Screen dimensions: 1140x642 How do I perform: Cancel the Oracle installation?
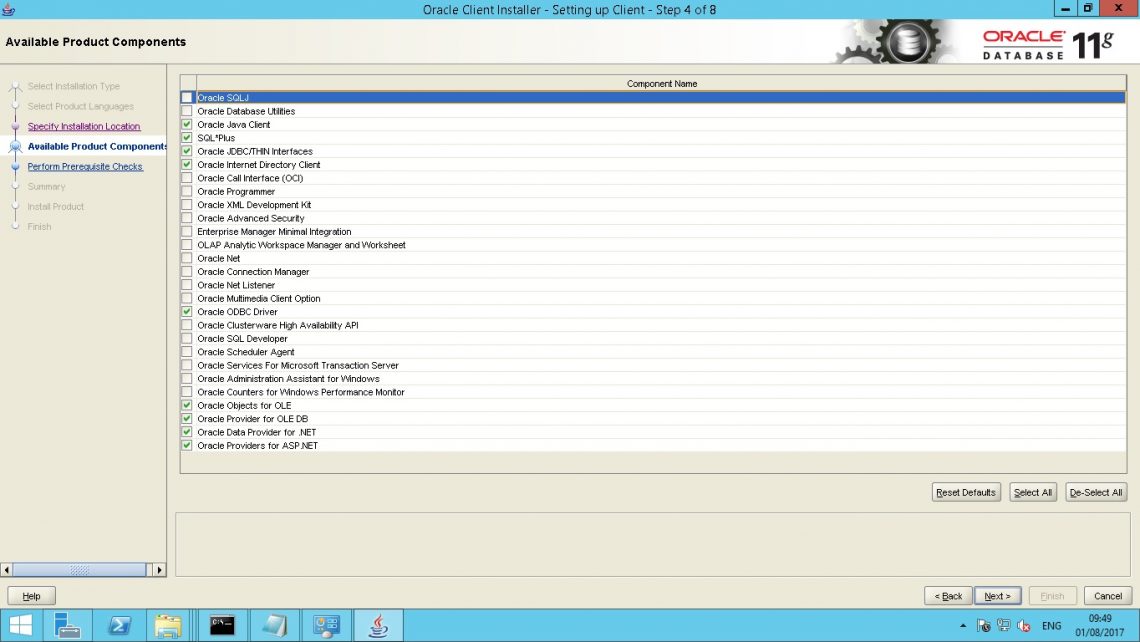click(x=1108, y=595)
